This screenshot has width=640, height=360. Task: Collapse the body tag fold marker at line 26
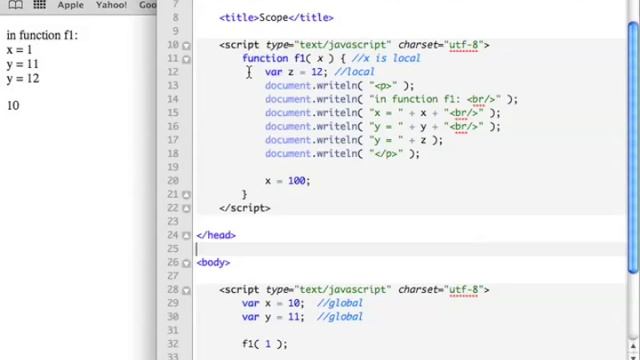click(x=186, y=263)
